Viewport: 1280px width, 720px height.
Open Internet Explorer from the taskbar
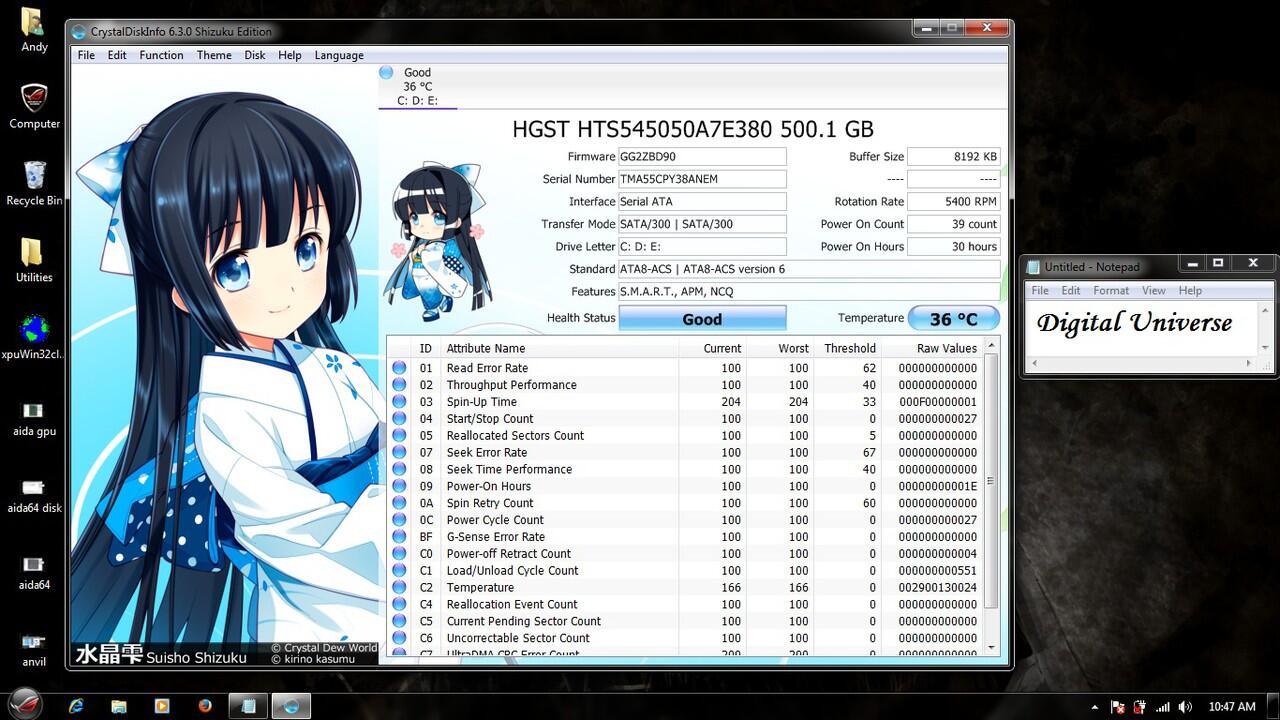click(76, 706)
